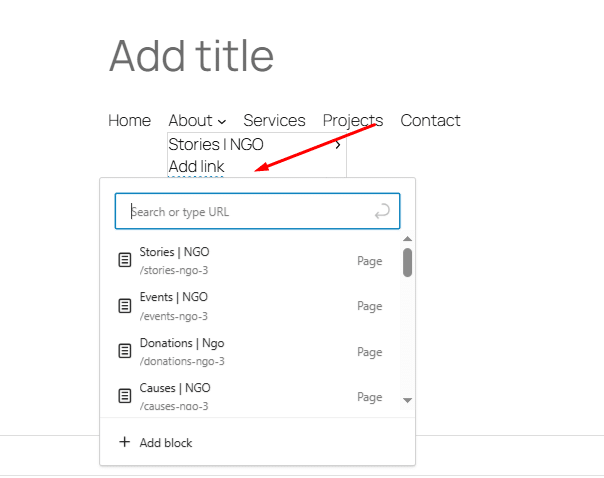The height and width of the screenshot is (478, 604).
Task: Click the /donations-ngo-3 URL text
Action: pos(182,361)
